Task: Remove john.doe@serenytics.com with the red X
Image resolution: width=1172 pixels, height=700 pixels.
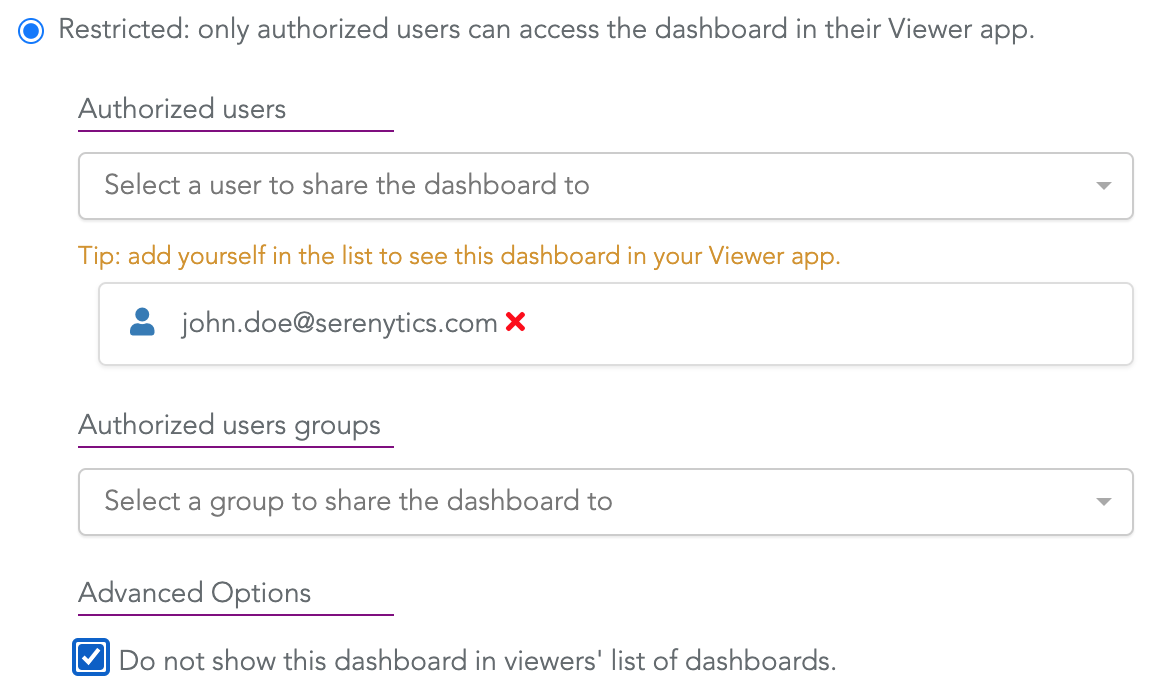Action: pyautogui.click(x=516, y=322)
